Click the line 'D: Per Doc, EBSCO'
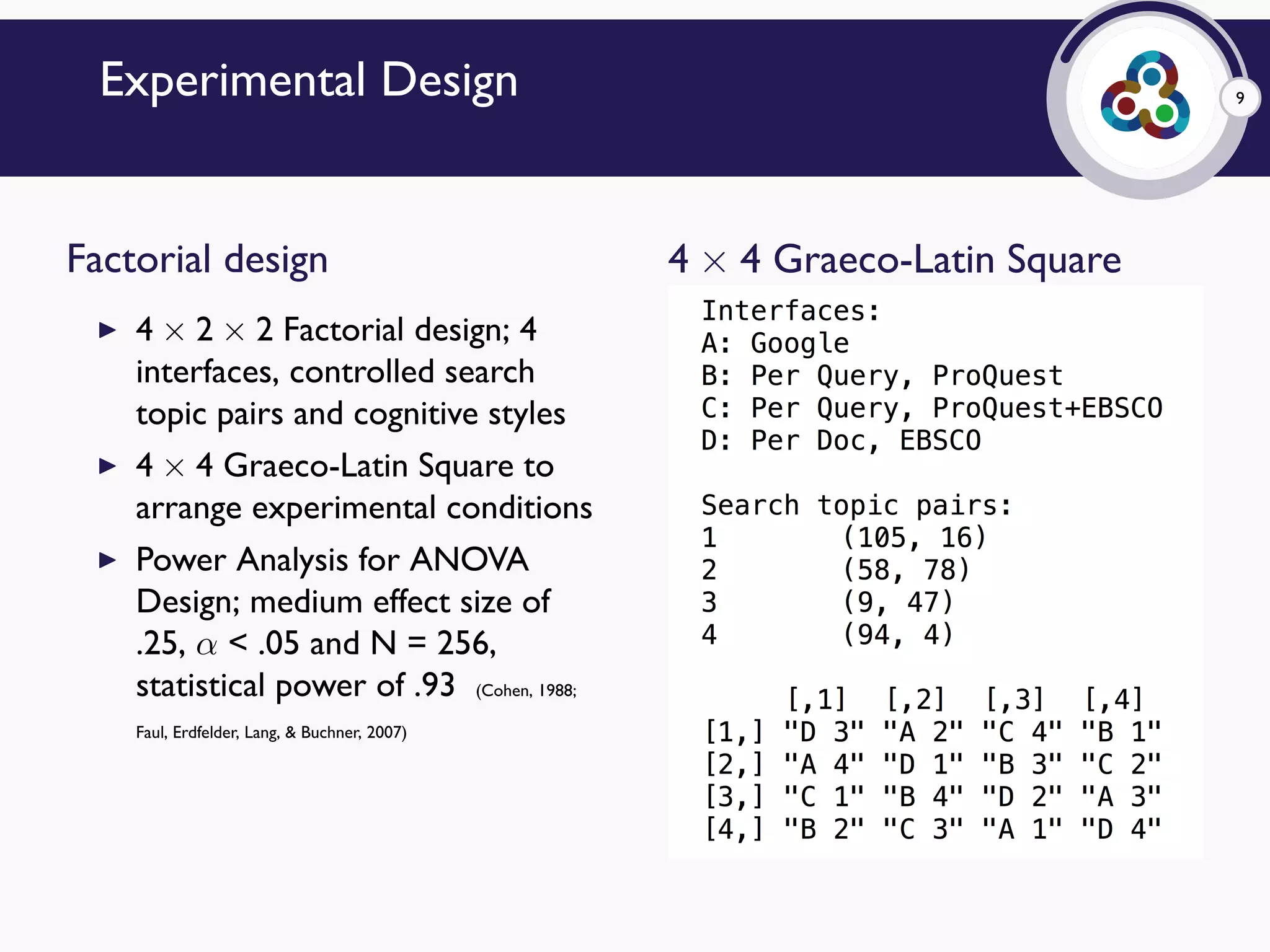The image size is (1270, 952). coord(841,441)
